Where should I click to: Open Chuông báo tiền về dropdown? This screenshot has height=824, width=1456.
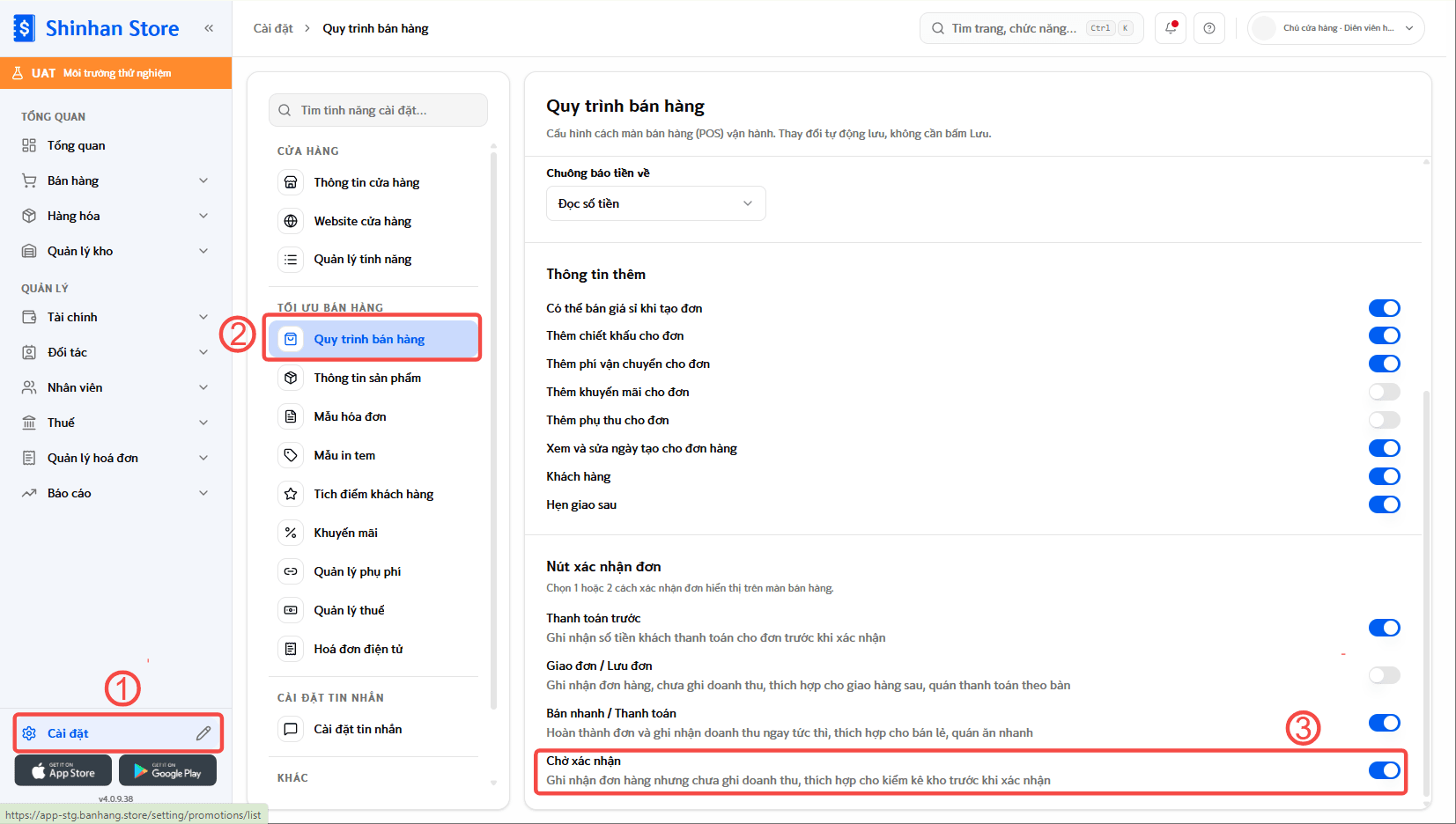655,203
